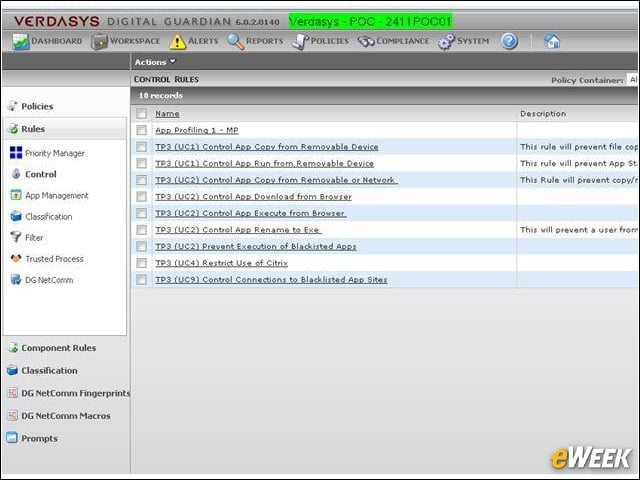This screenshot has width=640, height=480.
Task: Click the DG NetComm icon under Rules
Action: (x=16, y=280)
